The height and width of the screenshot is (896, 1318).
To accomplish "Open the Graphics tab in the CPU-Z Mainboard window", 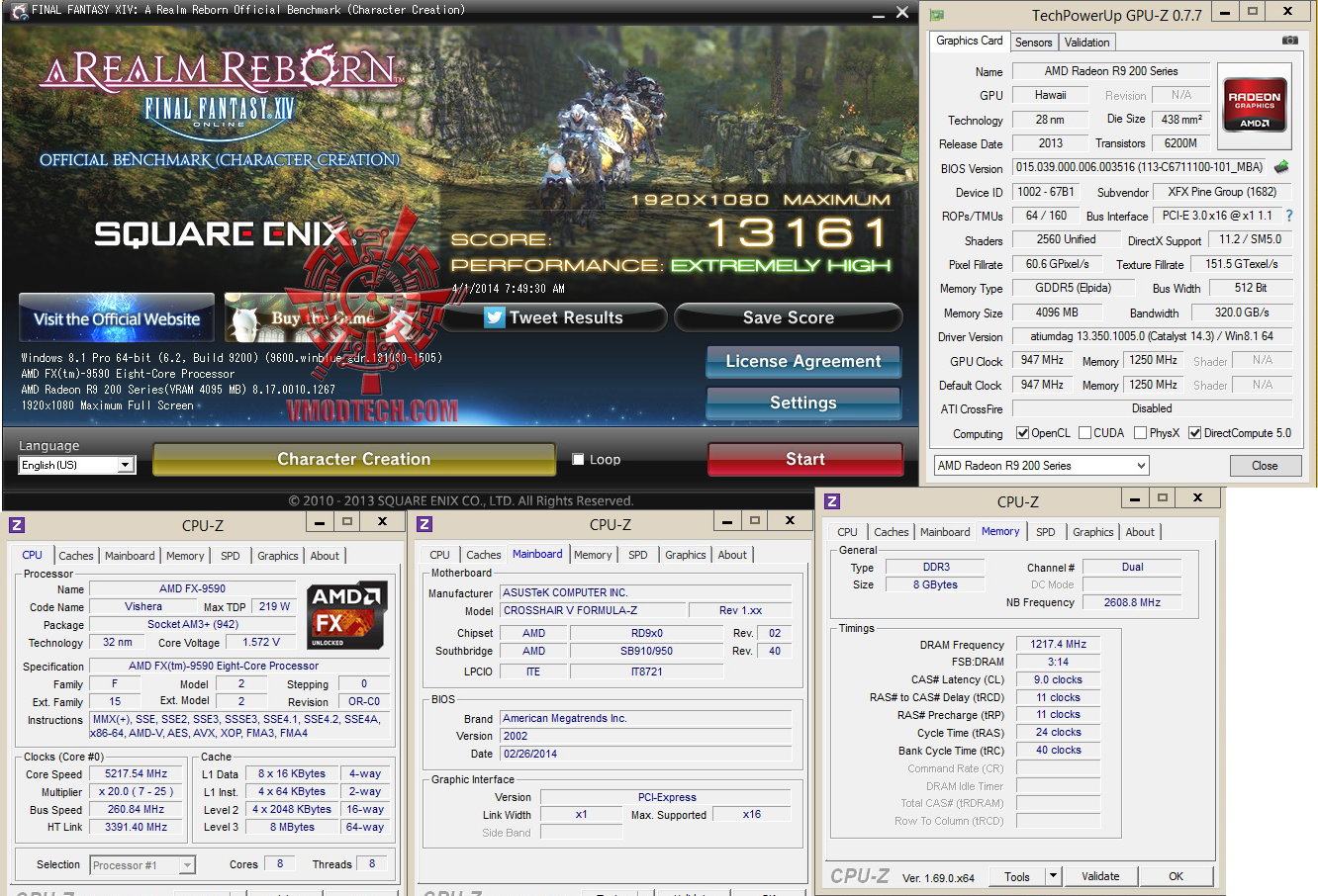I will pyautogui.click(x=686, y=555).
